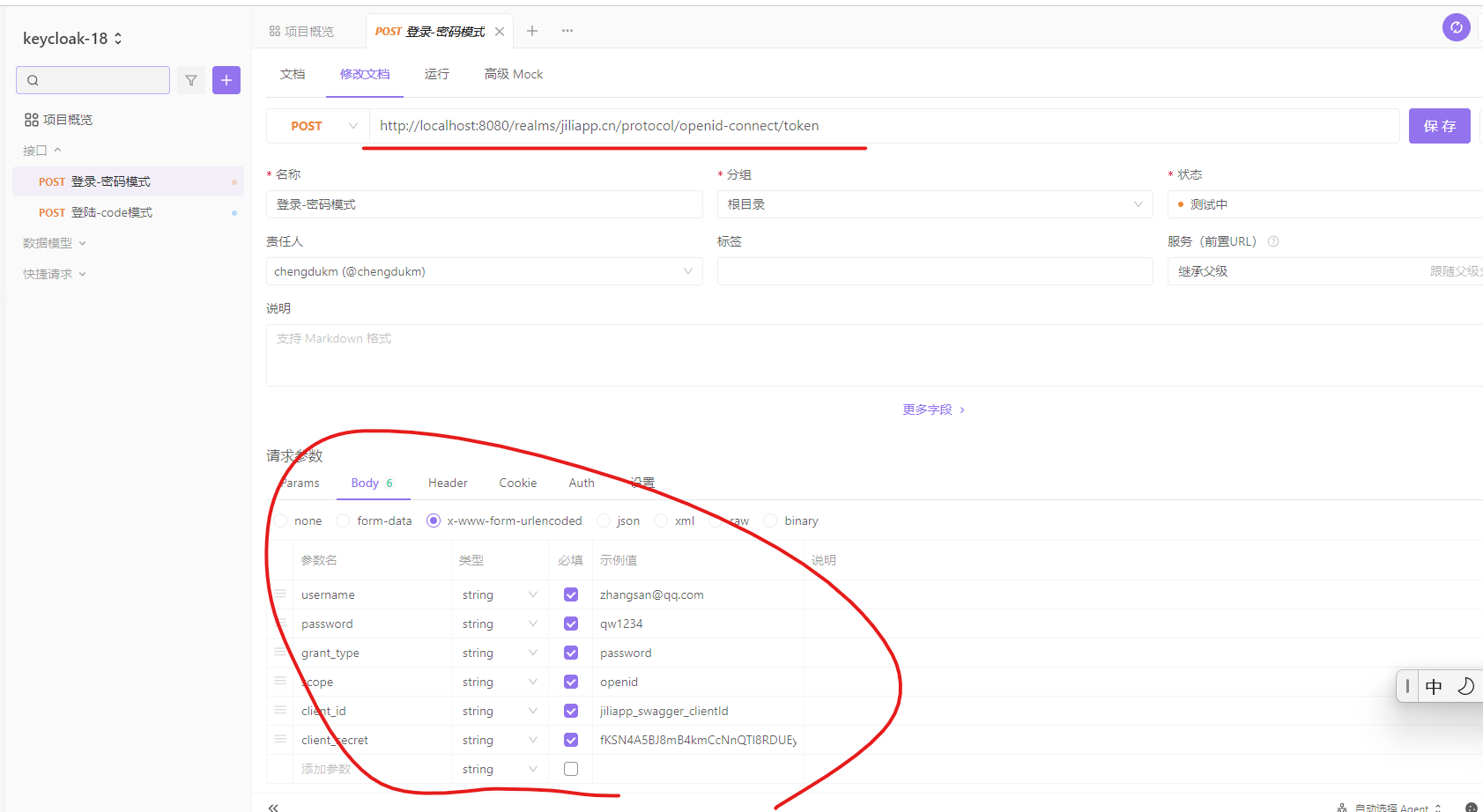This screenshot has width=1483, height=812.
Task: Click the request URL input field
Action: [x=884, y=126]
